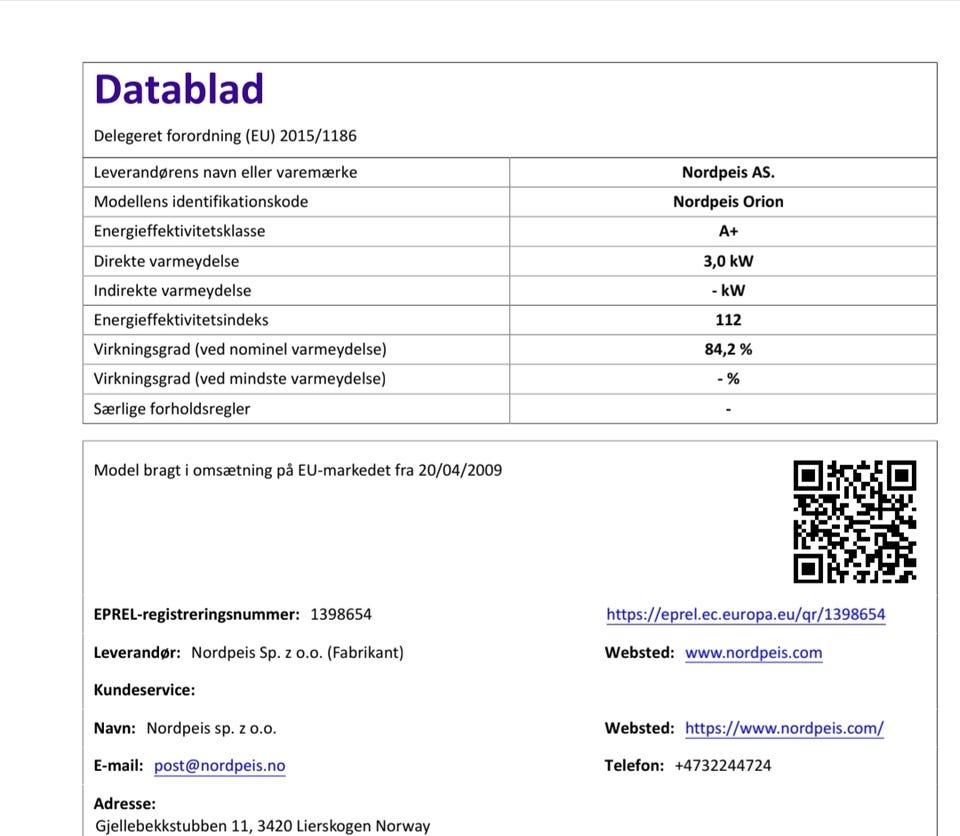
Task: Select the '112' index value
Action: [x=728, y=320]
